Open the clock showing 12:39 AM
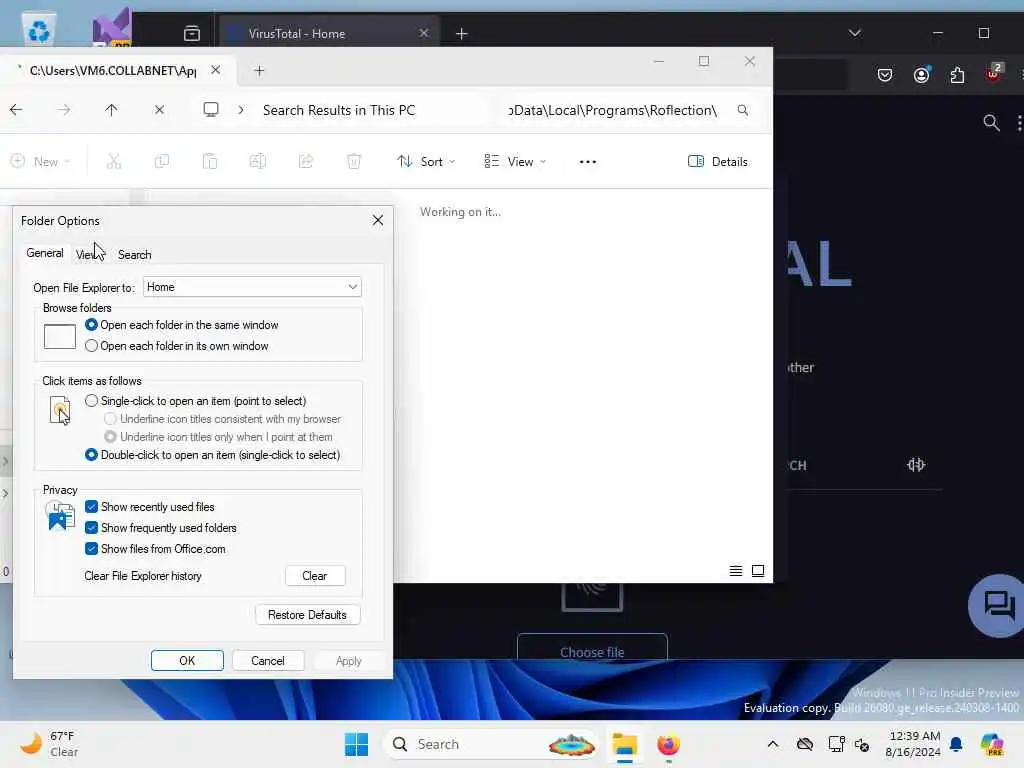Screen dimensions: 1024x768 coord(912,744)
